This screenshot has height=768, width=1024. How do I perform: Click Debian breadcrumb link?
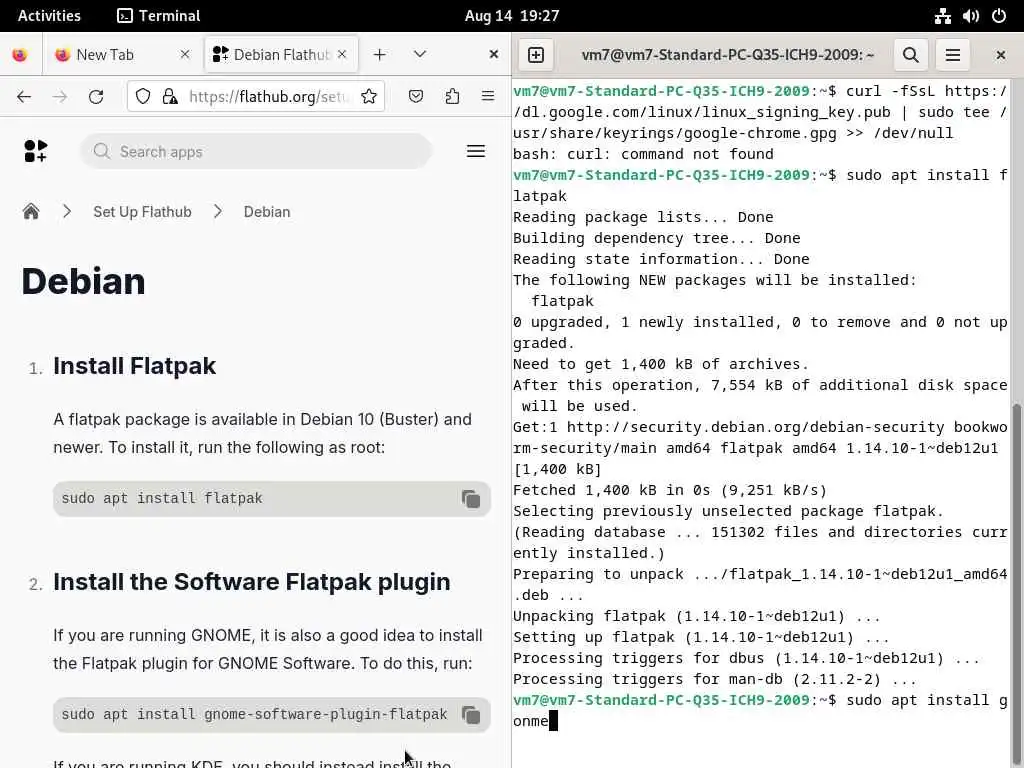[x=266, y=212]
